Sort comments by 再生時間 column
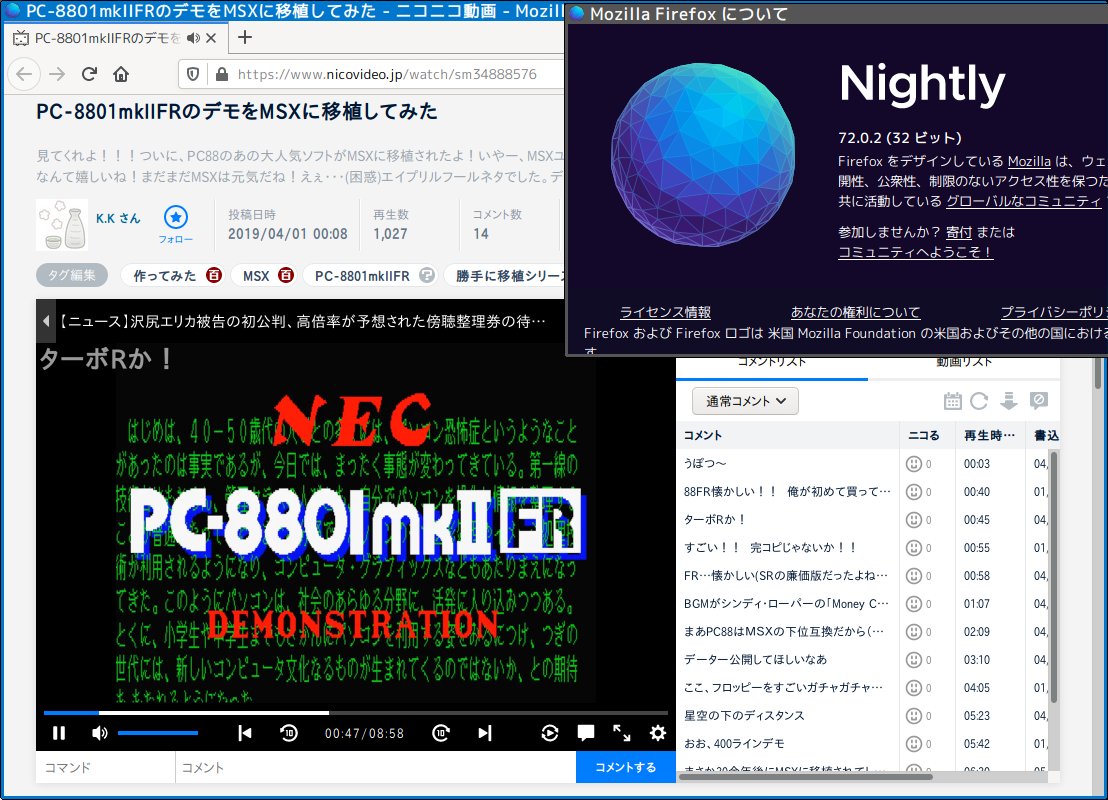1108x800 pixels. click(989, 435)
